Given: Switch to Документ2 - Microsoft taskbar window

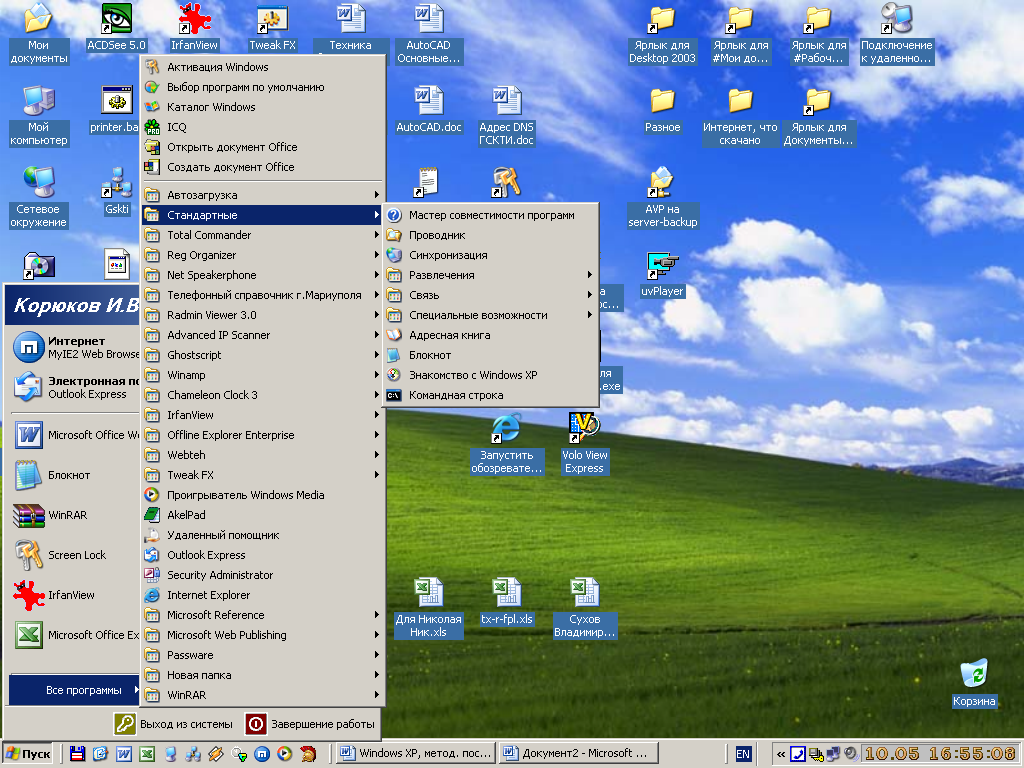Looking at the screenshot, I should [579, 754].
